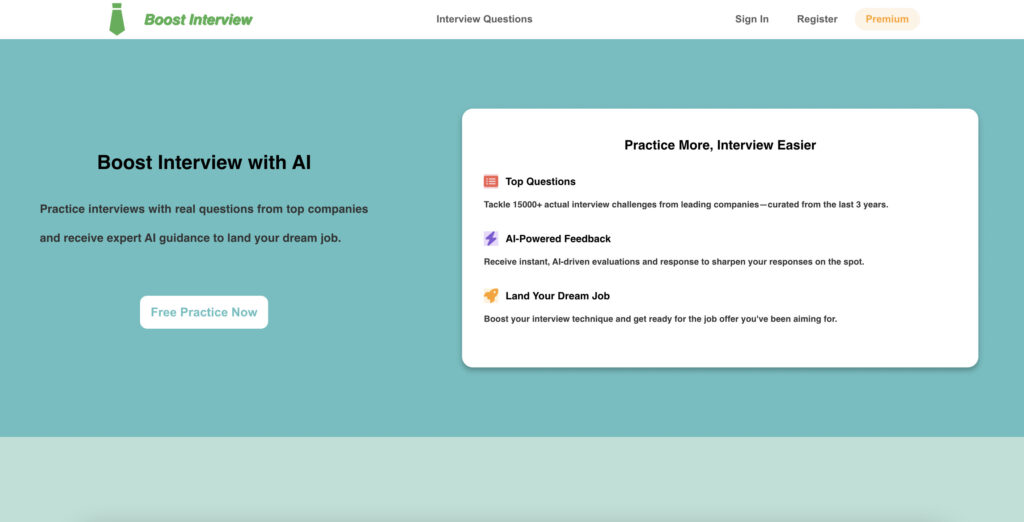
Task: Click the purple lightning bolt icon
Action: point(490,238)
